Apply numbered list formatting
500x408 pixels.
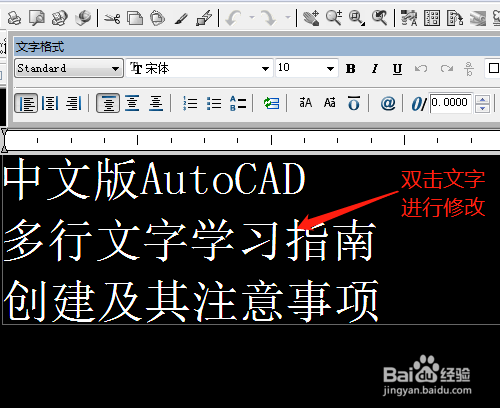coord(190,103)
